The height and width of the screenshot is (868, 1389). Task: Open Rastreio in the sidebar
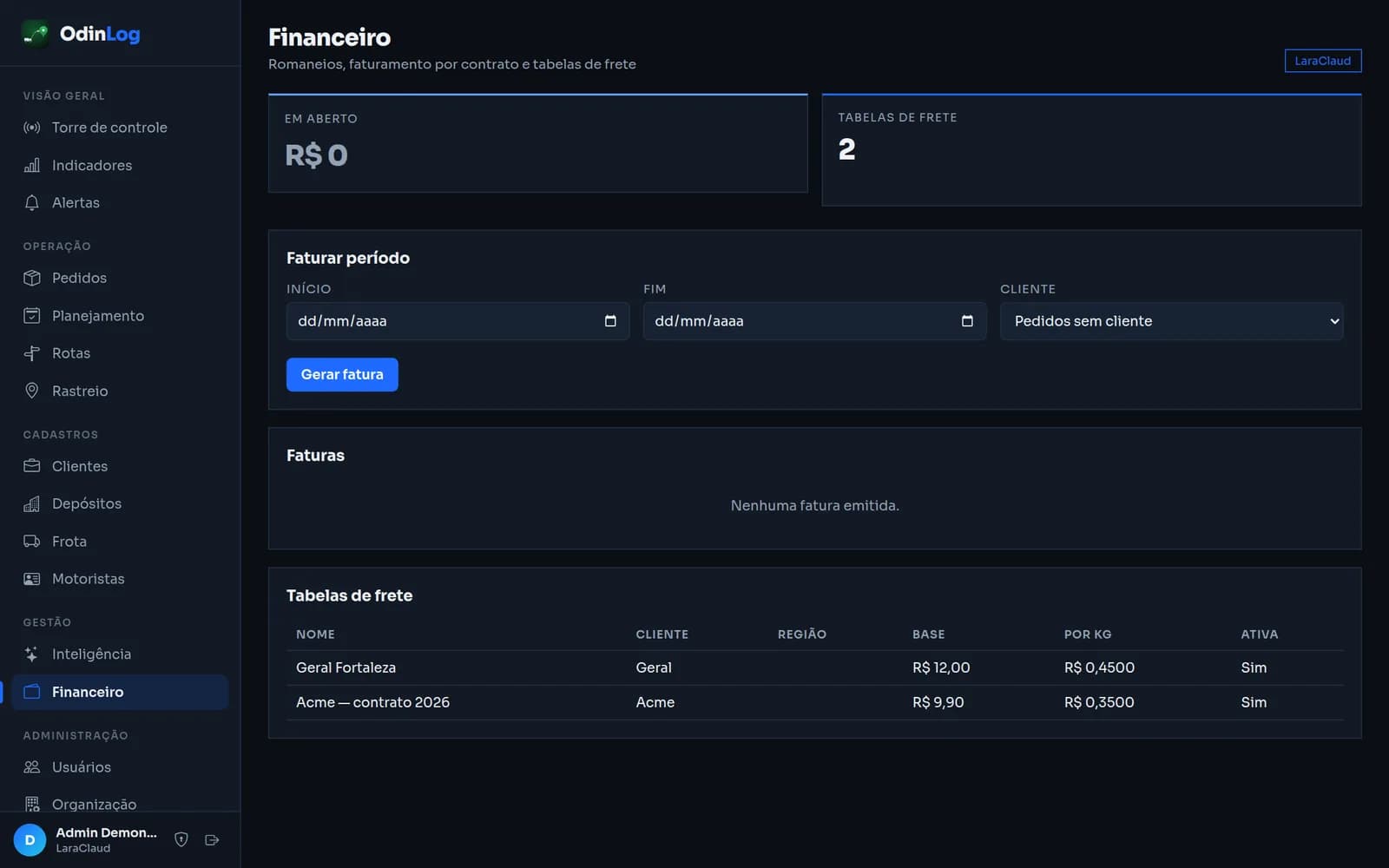(x=120, y=391)
